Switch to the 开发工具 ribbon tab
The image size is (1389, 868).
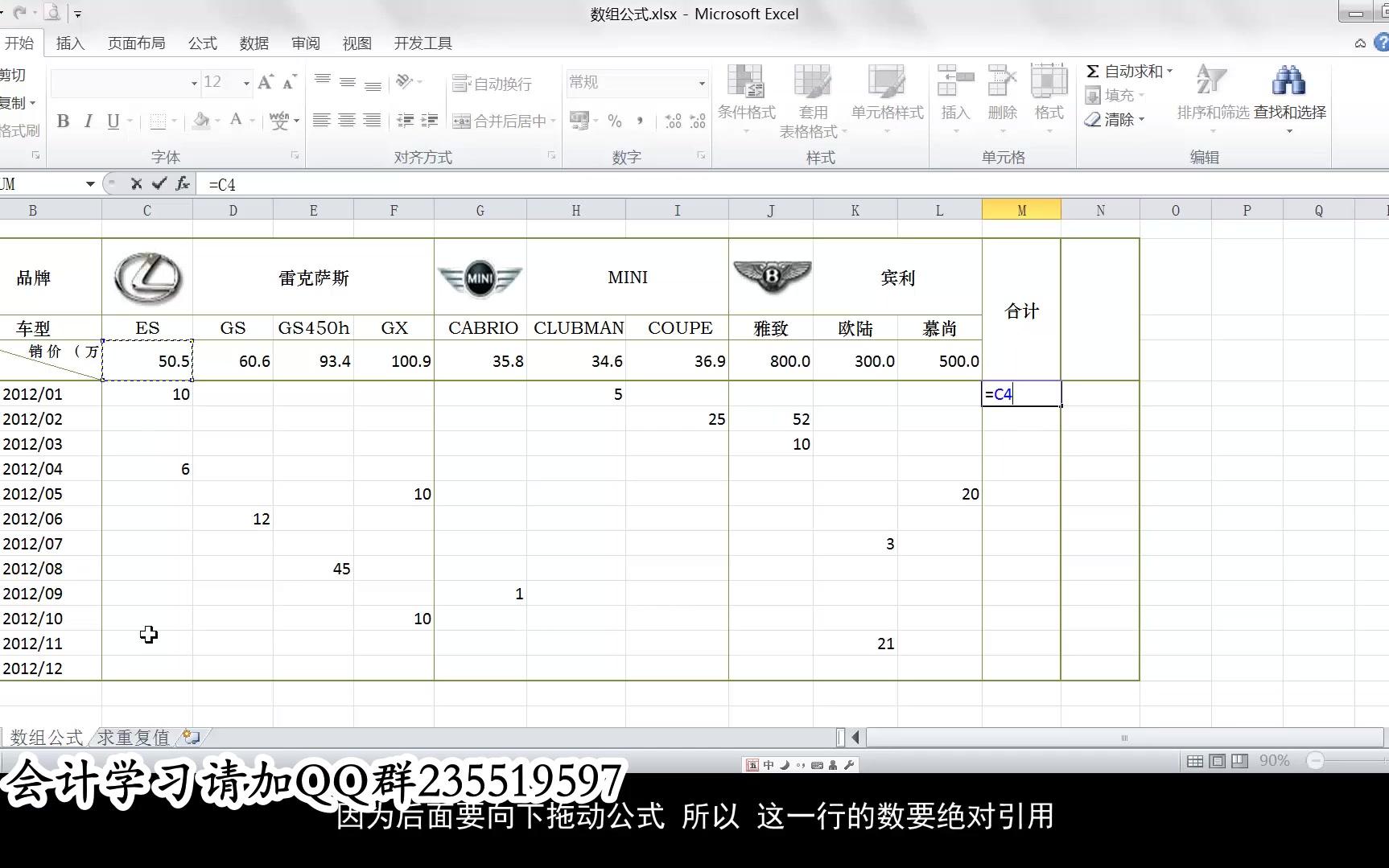click(x=423, y=43)
